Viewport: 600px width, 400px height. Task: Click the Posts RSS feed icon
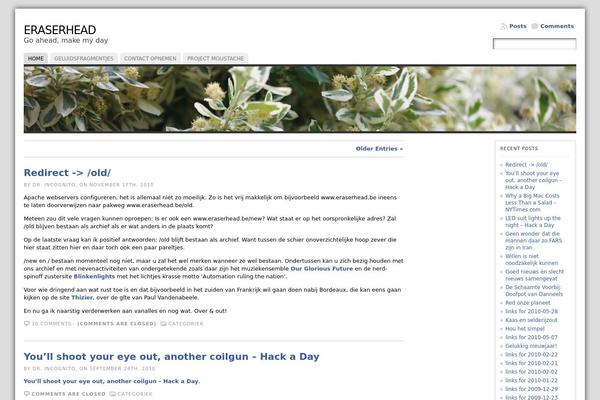point(504,26)
